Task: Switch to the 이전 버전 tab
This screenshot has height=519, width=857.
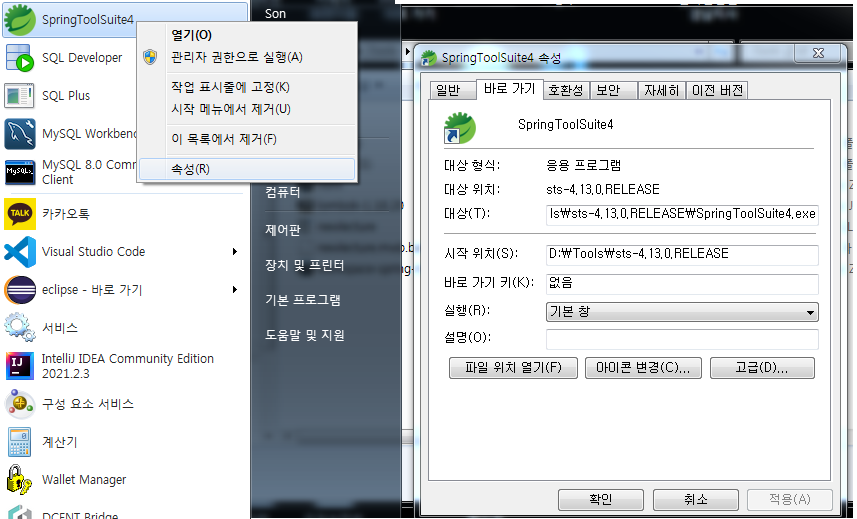Action: click(717, 90)
